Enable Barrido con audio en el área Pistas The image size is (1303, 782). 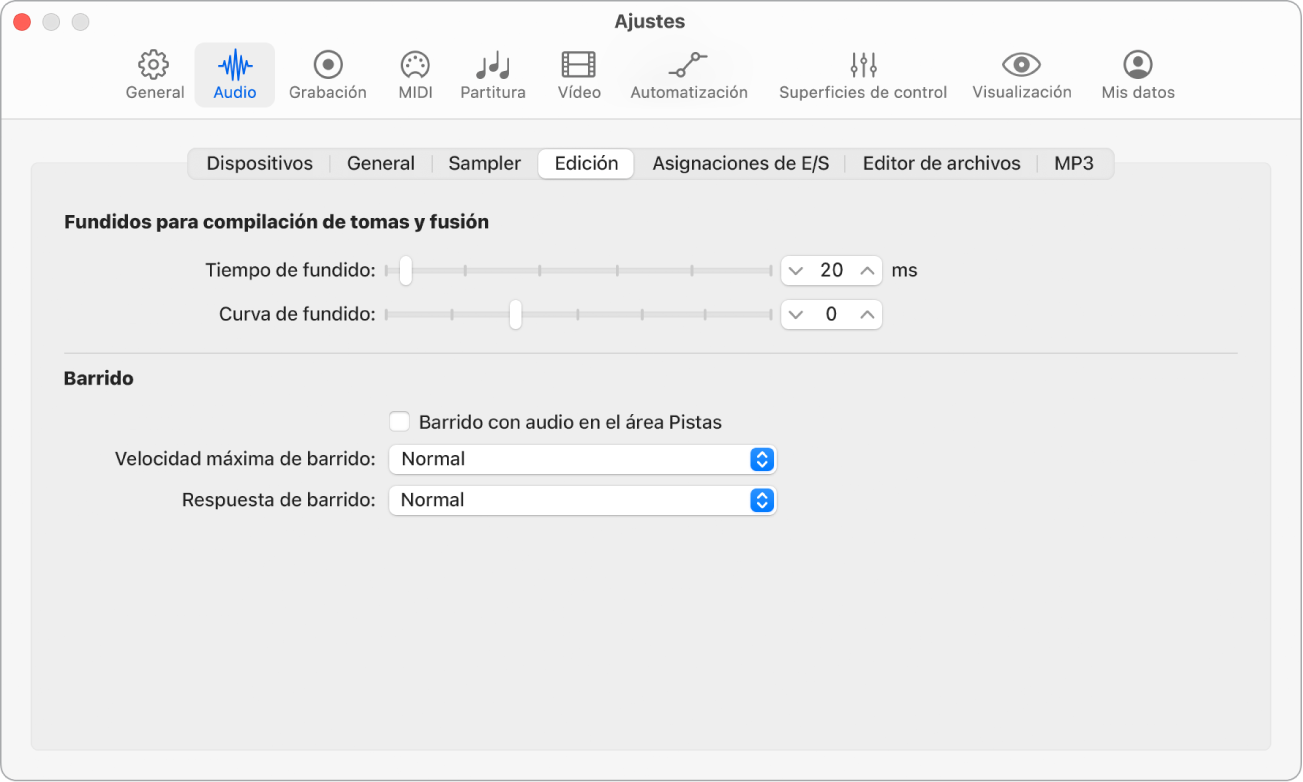(x=399, y=421)
